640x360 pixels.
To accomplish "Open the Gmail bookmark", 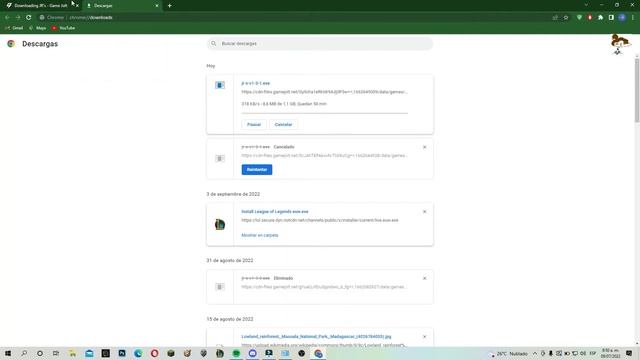I will tap(14, 28).
